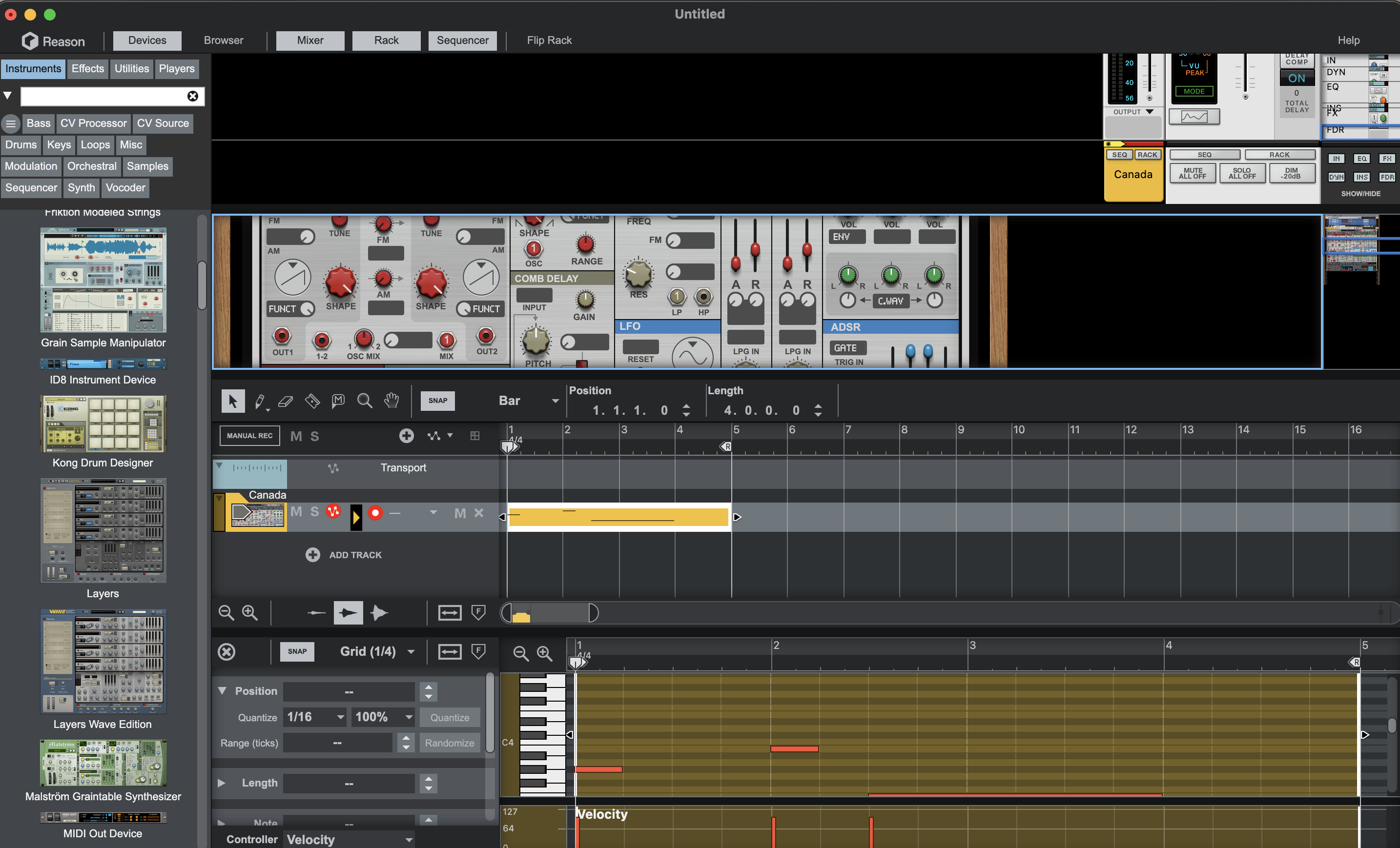Click the sequencer horizontal scroll handle
Image resolution: width=1400 pixels, height=848 pixels.
tap(550, 613)
